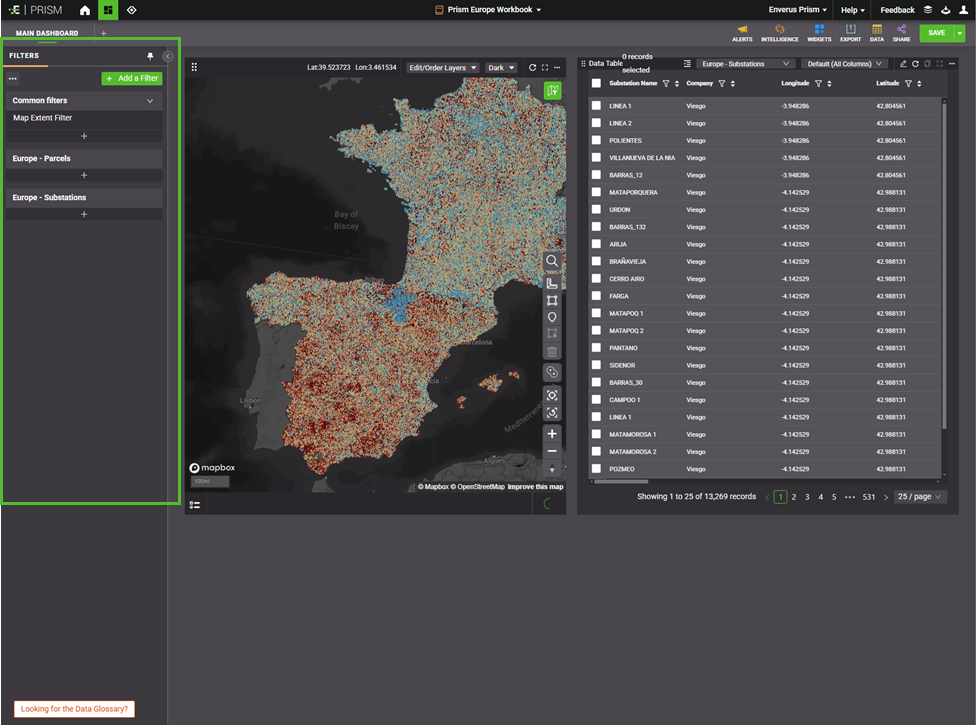Open the Dark basemap dropdown
The height and width of the screenshot is (725, 976).
(501, 68)
